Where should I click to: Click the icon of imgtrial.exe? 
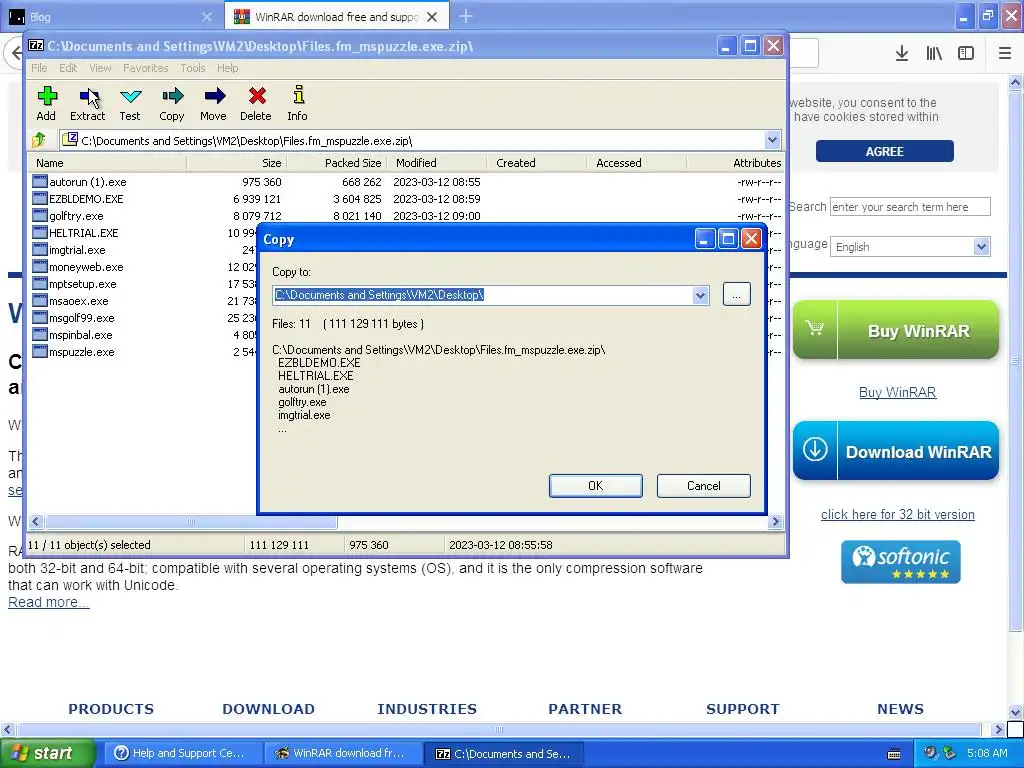(x=40, y=249)
